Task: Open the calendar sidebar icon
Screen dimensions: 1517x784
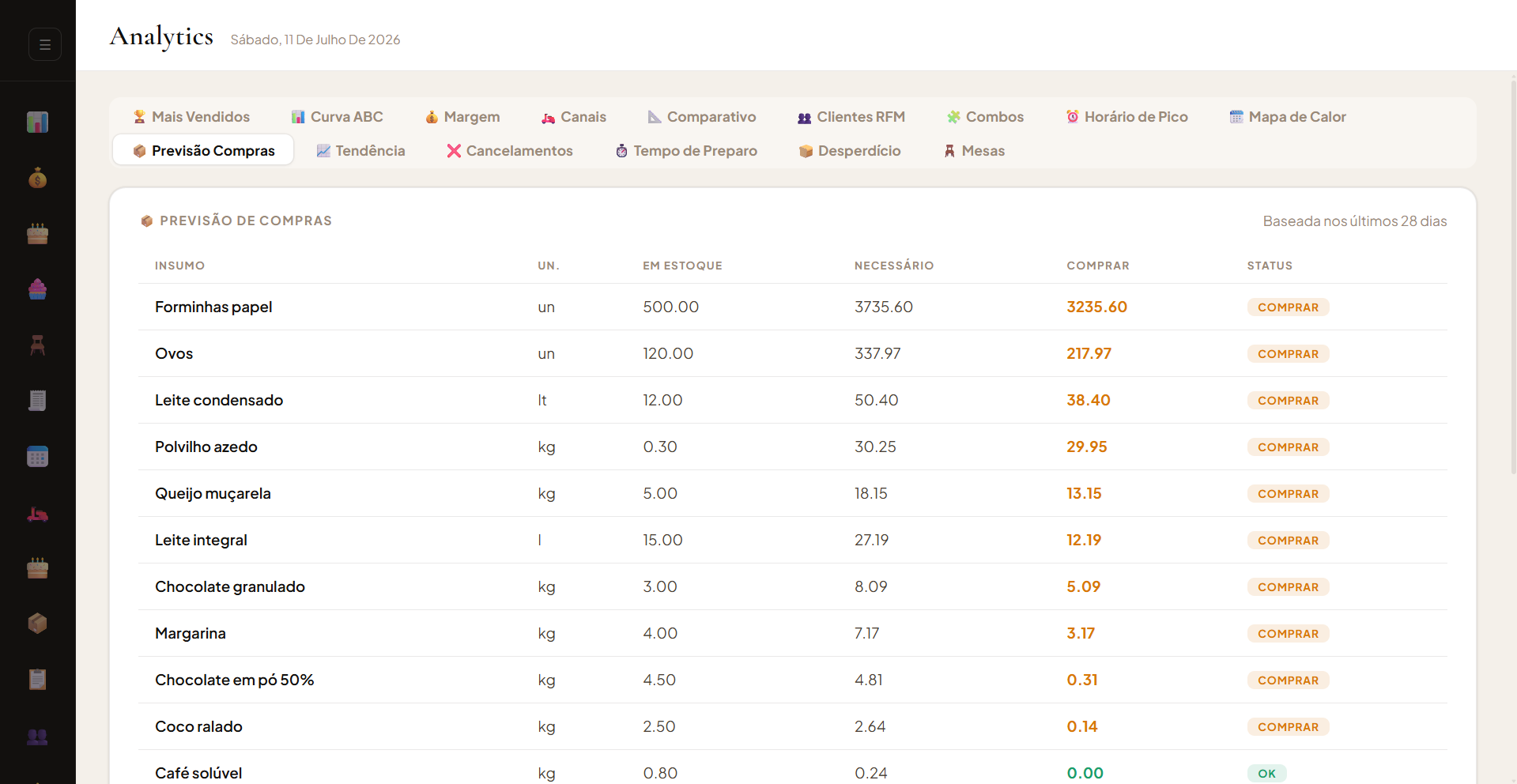Action: point(37,456)
